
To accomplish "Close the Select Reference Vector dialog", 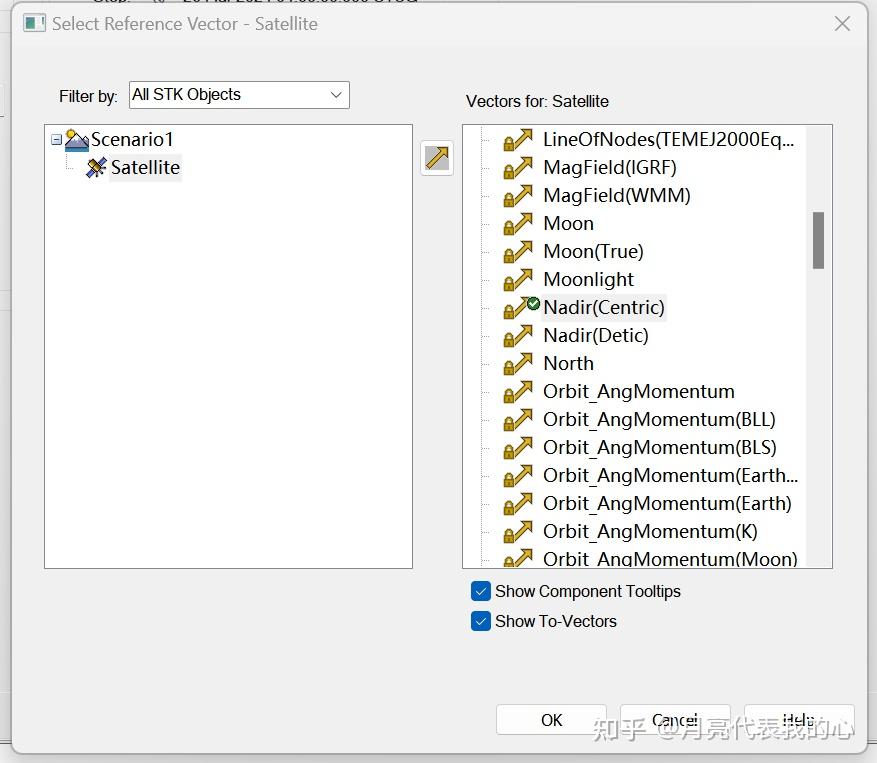I will (x=842, y=23).
